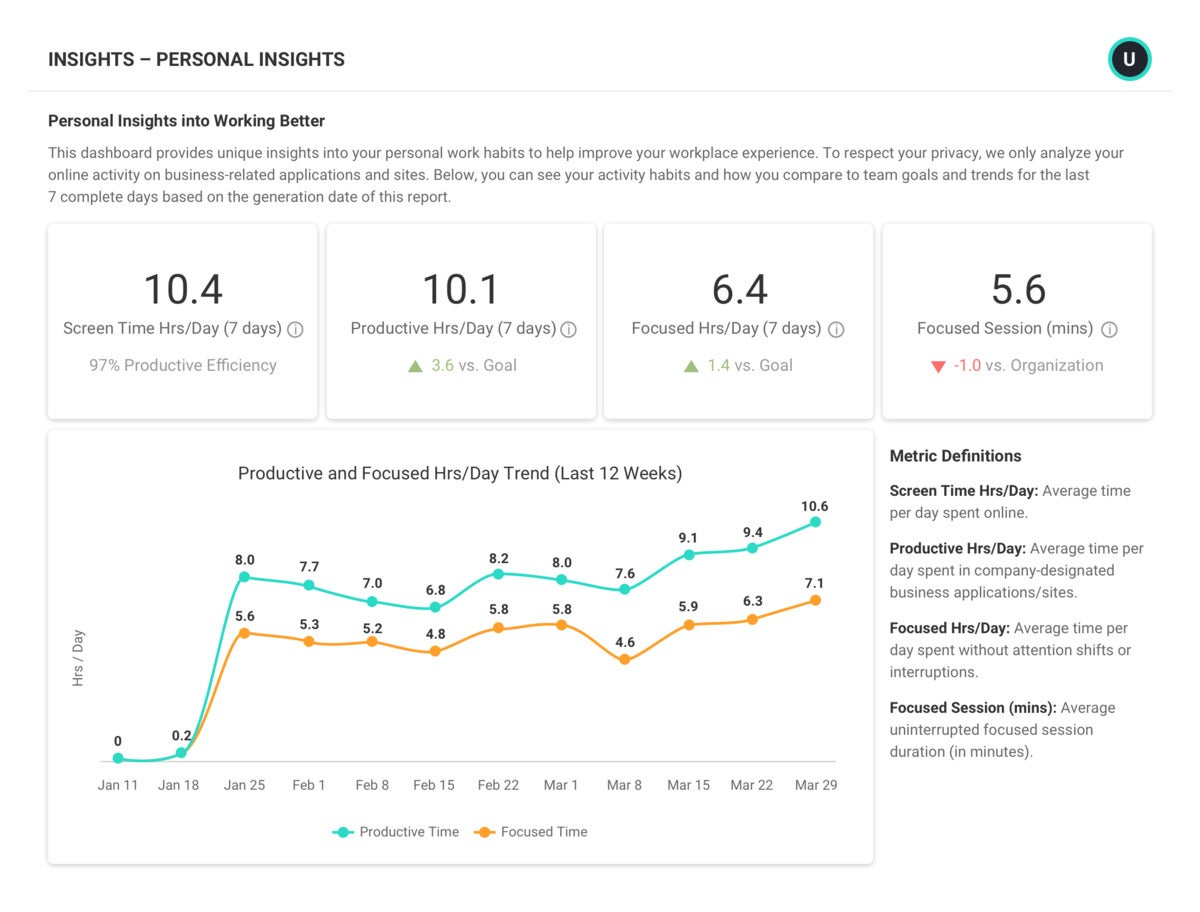Click the 10.1 productive hours value

point(461,290)
